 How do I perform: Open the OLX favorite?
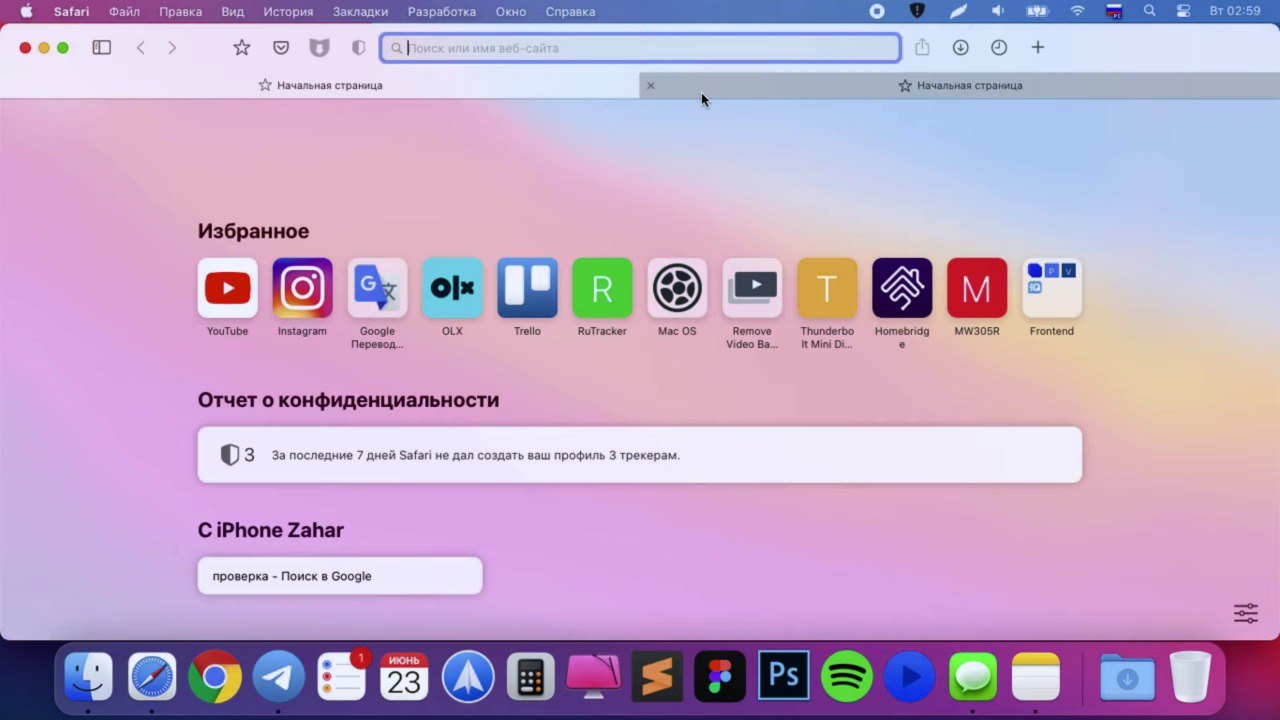[x=452, y=288]
